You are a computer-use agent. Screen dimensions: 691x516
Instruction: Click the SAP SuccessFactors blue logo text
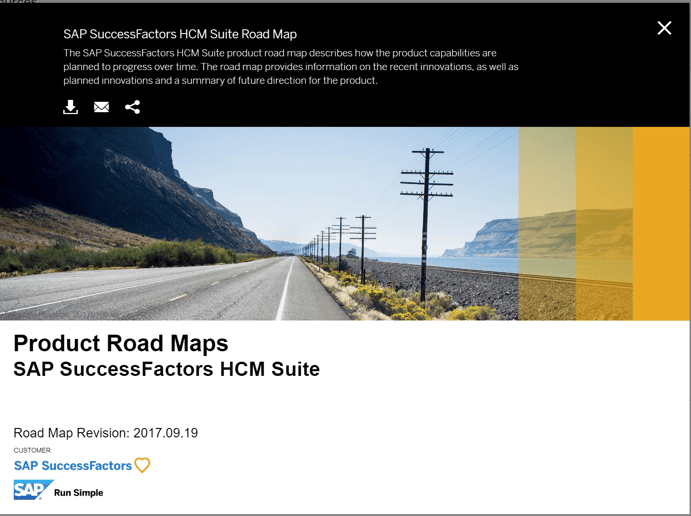tap(73, 466)
